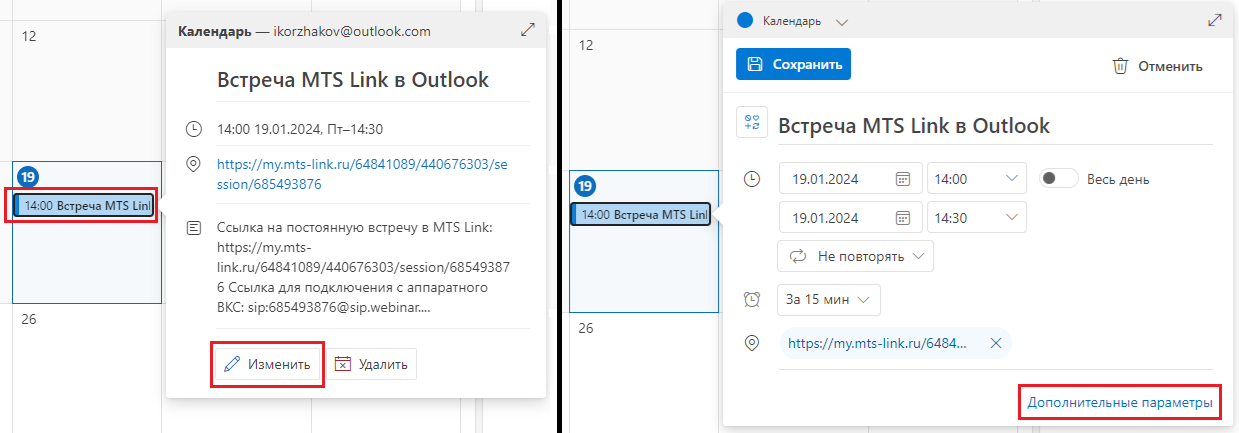Open the 14:30 end time dropdown
The image size is (1239, 433).
pyautogui.click(x=977, y=217)
